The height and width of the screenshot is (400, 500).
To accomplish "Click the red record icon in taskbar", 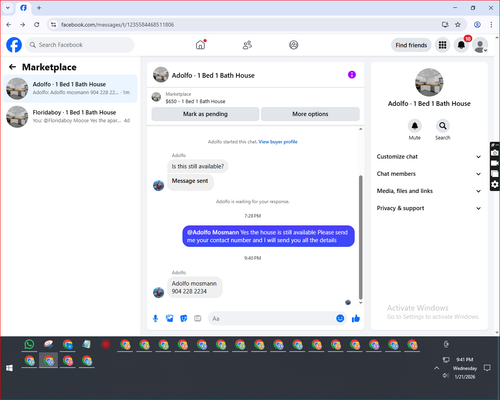I will (x=106, y=344).
